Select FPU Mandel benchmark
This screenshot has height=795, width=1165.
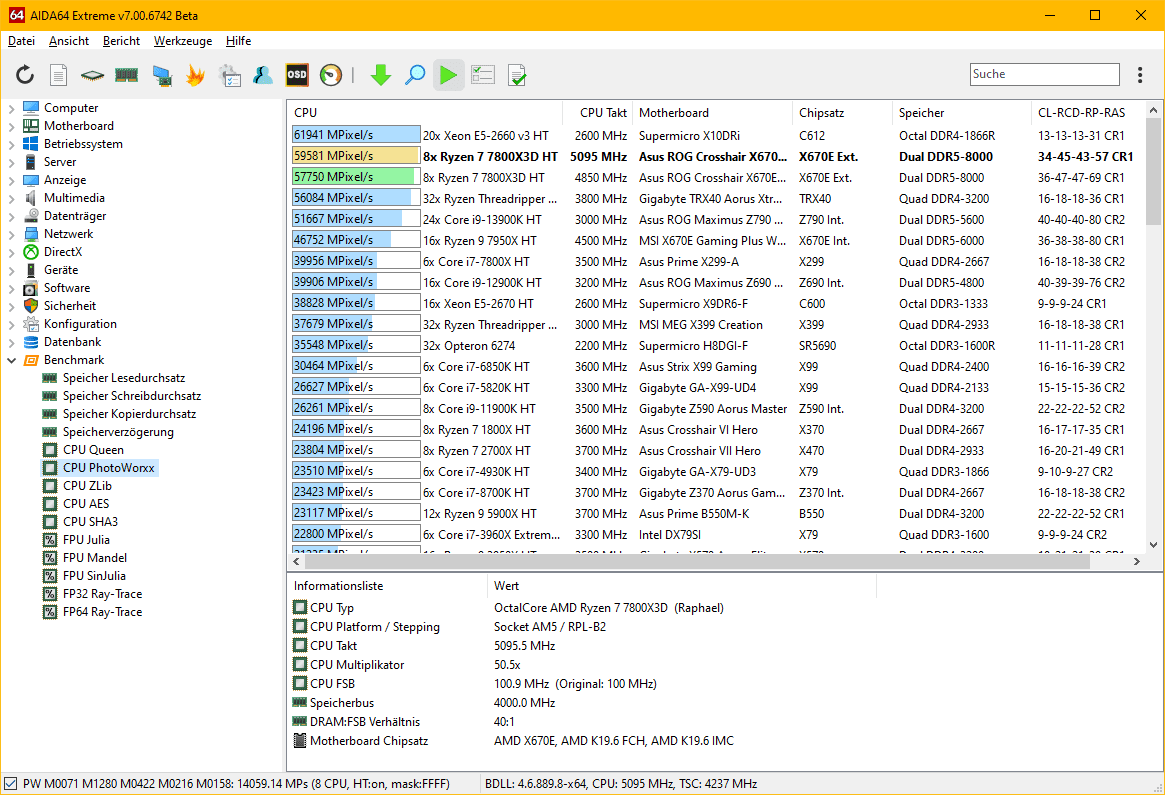94,557
